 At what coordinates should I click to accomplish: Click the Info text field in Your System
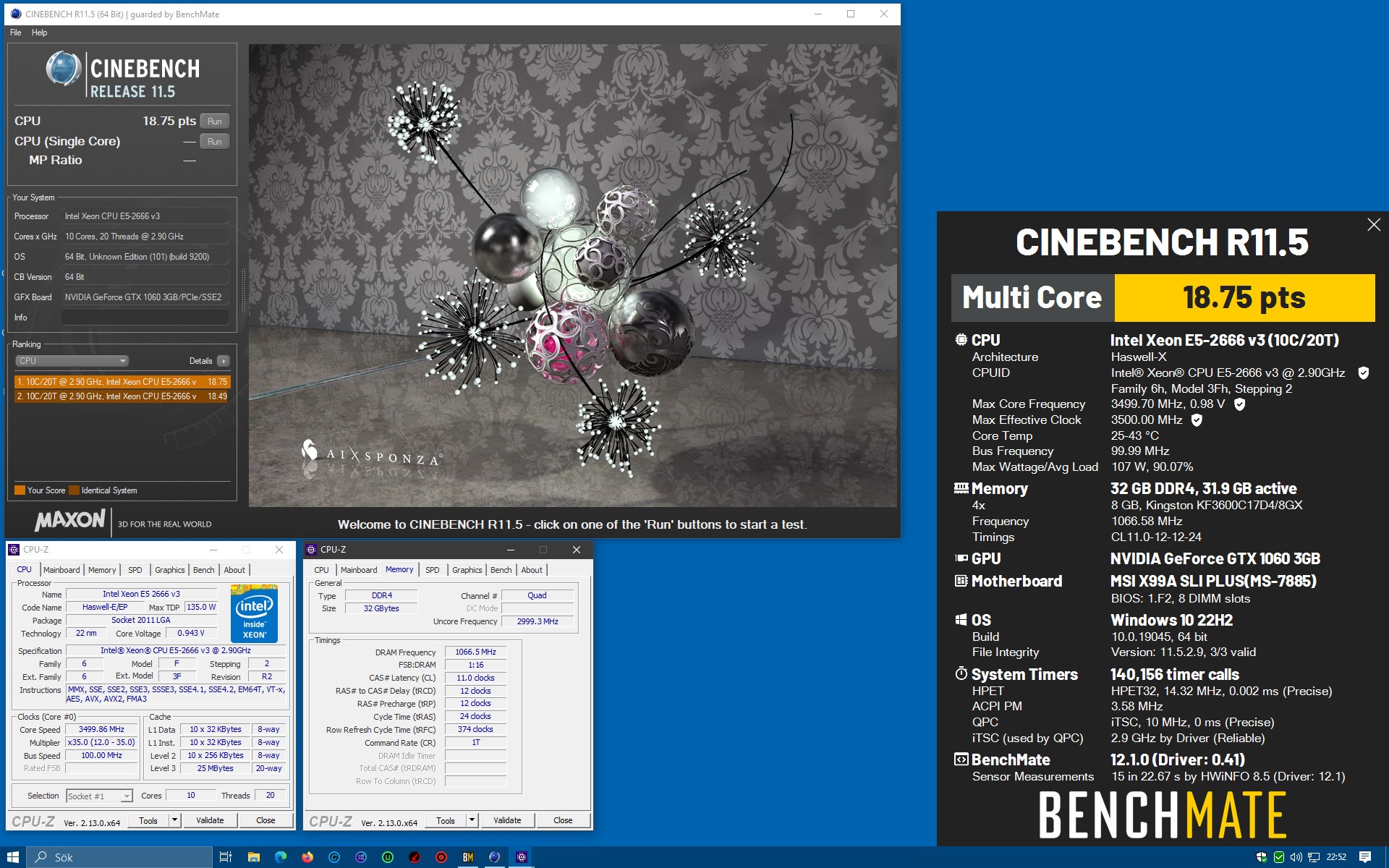point(145,318)
